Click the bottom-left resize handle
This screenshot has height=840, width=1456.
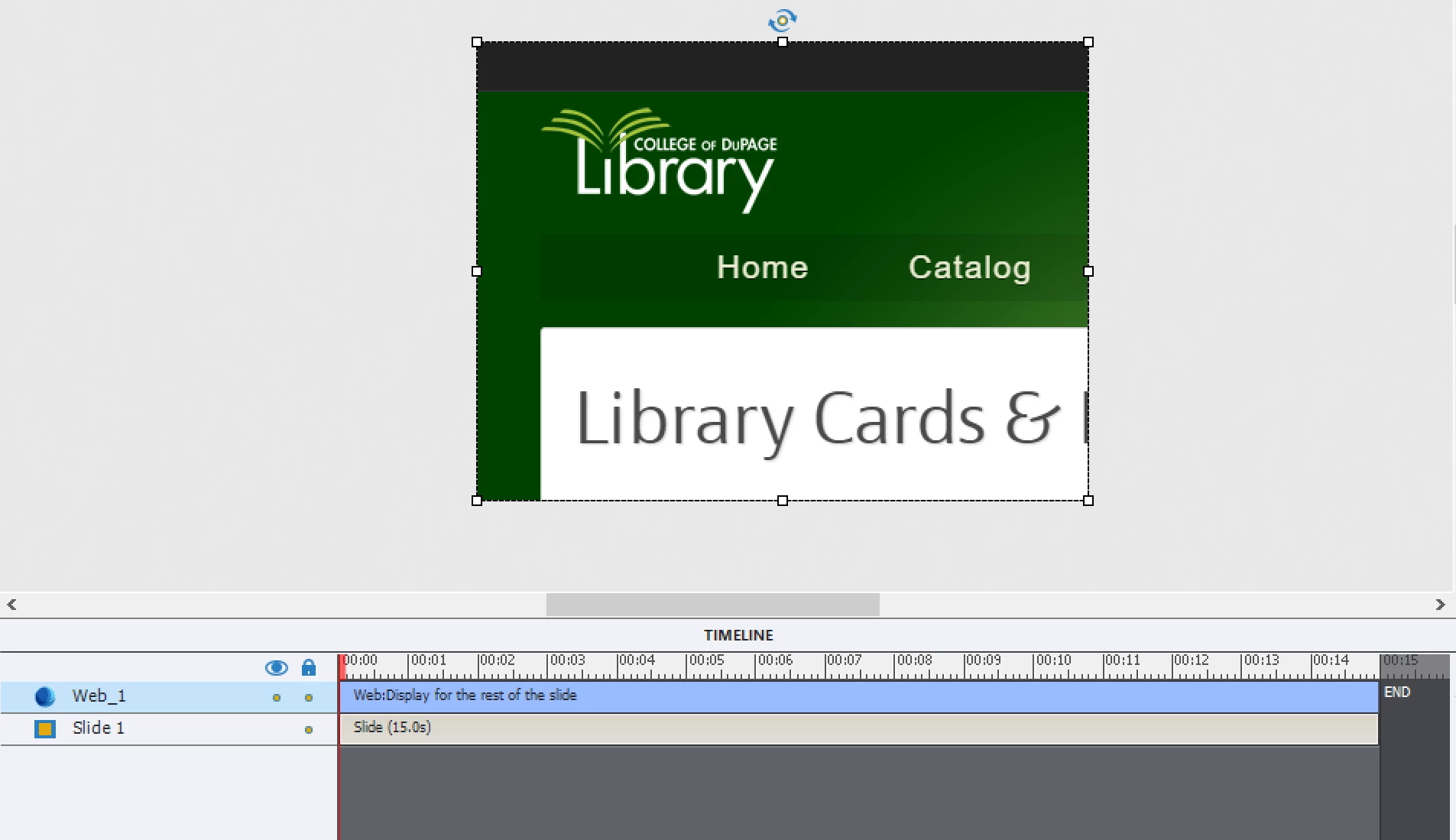pos(477,501)
